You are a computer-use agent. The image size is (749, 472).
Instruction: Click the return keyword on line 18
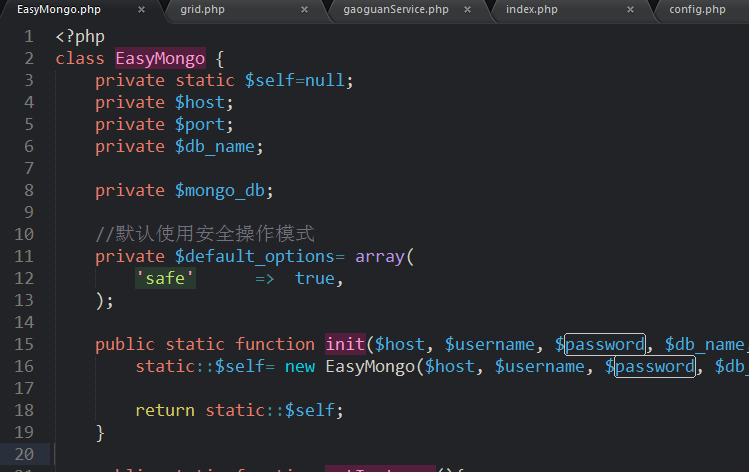(165, 410)
